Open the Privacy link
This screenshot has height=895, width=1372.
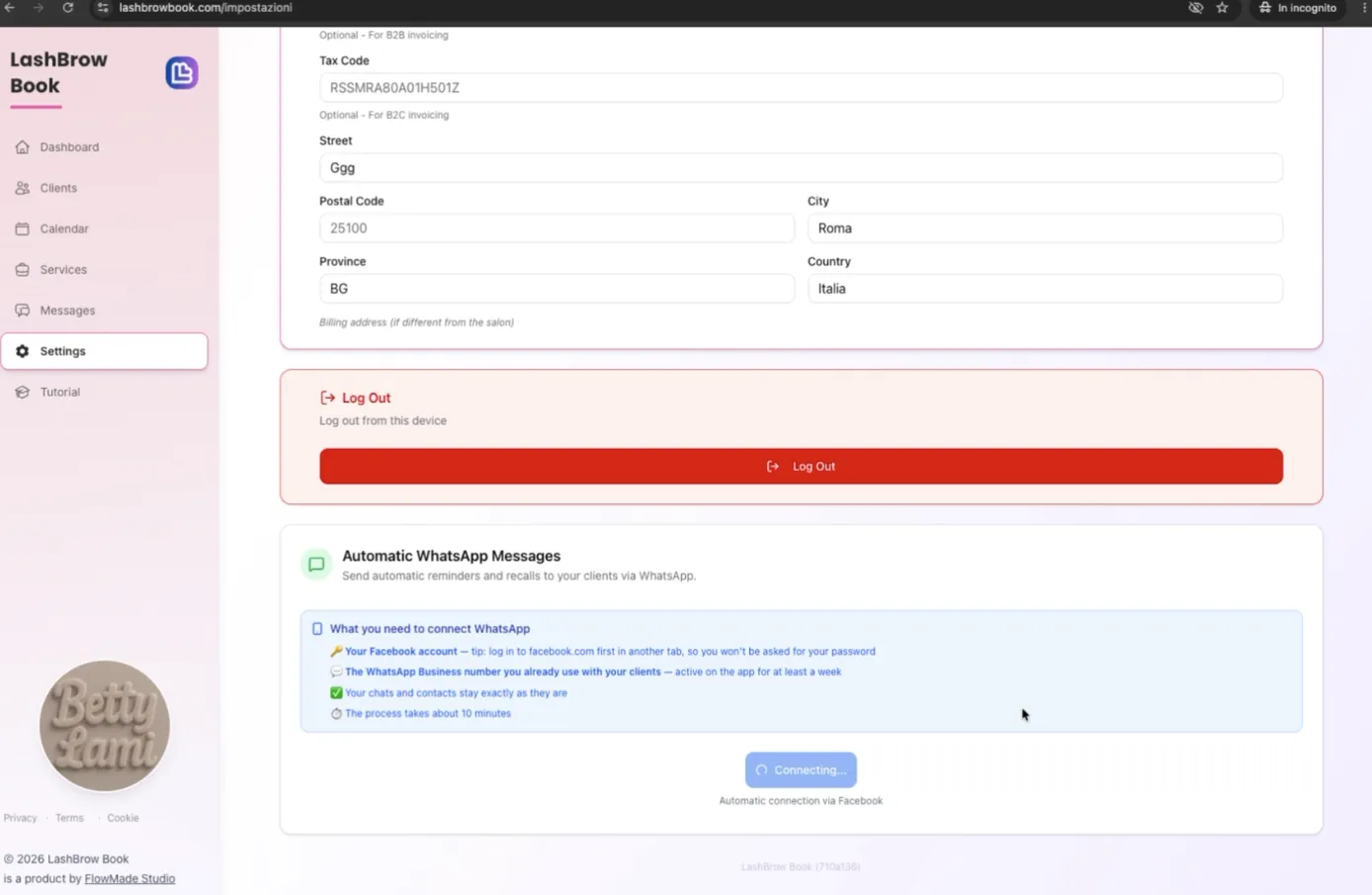(x=20, y=818)
